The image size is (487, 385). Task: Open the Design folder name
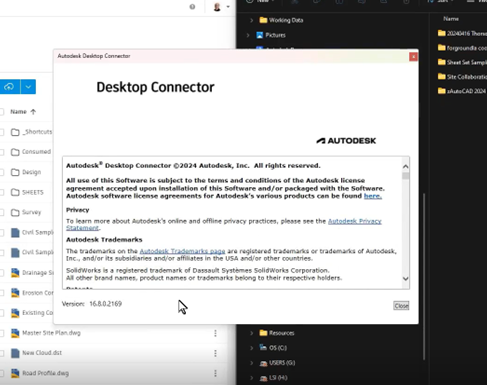point(32,172)
